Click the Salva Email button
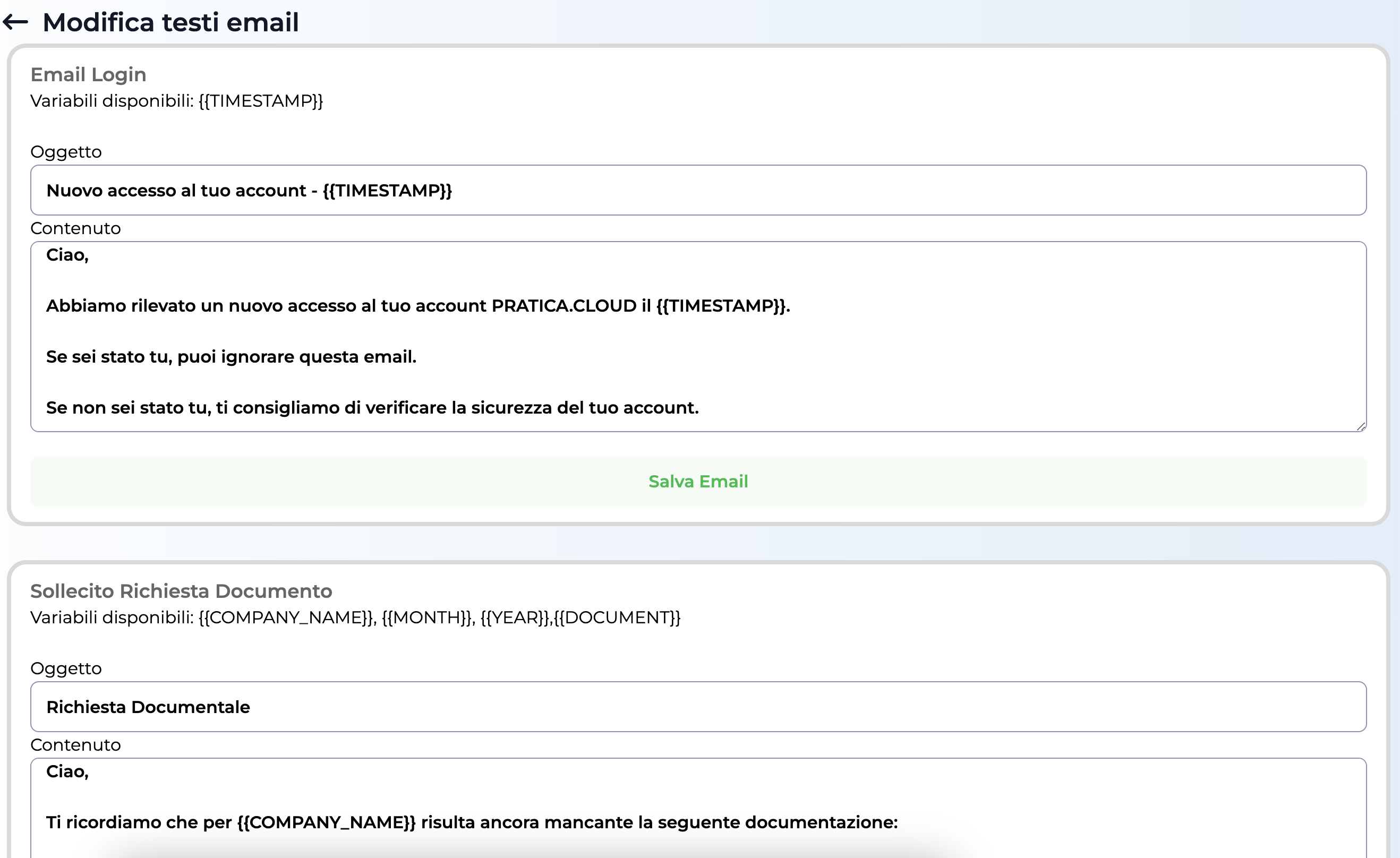Screen dimensions: 1400x858 698,482
